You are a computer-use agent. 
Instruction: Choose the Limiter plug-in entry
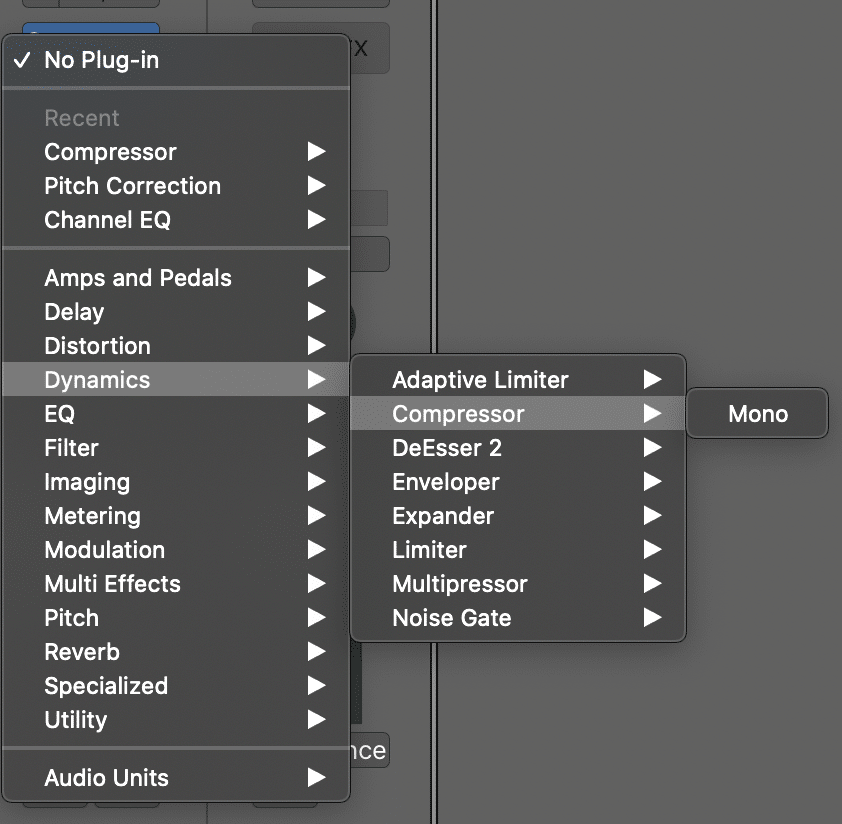point(518,550)
